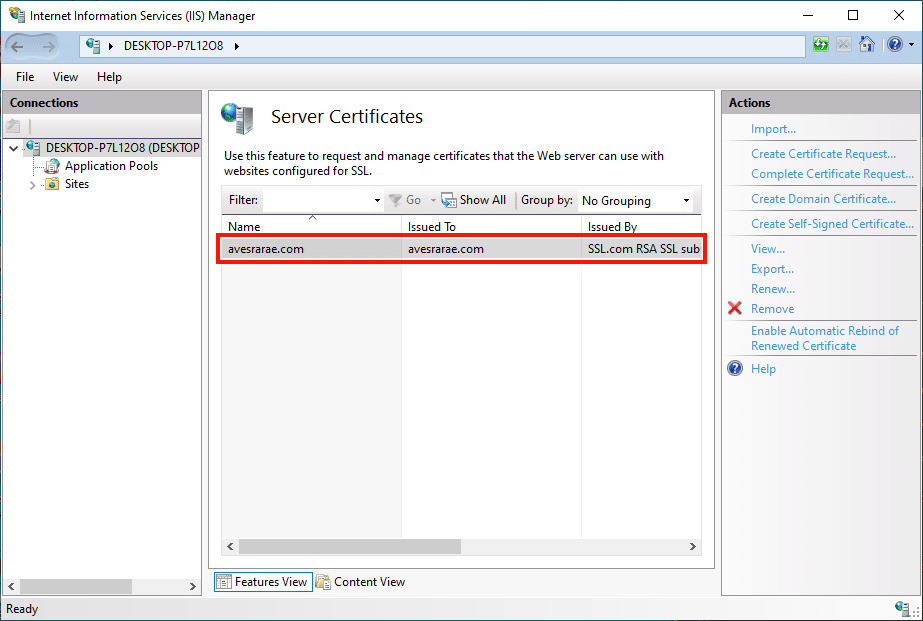The image size is (923, 621).
Task: Open the Filter combo box dropdown arrow
Action: coord(377,200)
